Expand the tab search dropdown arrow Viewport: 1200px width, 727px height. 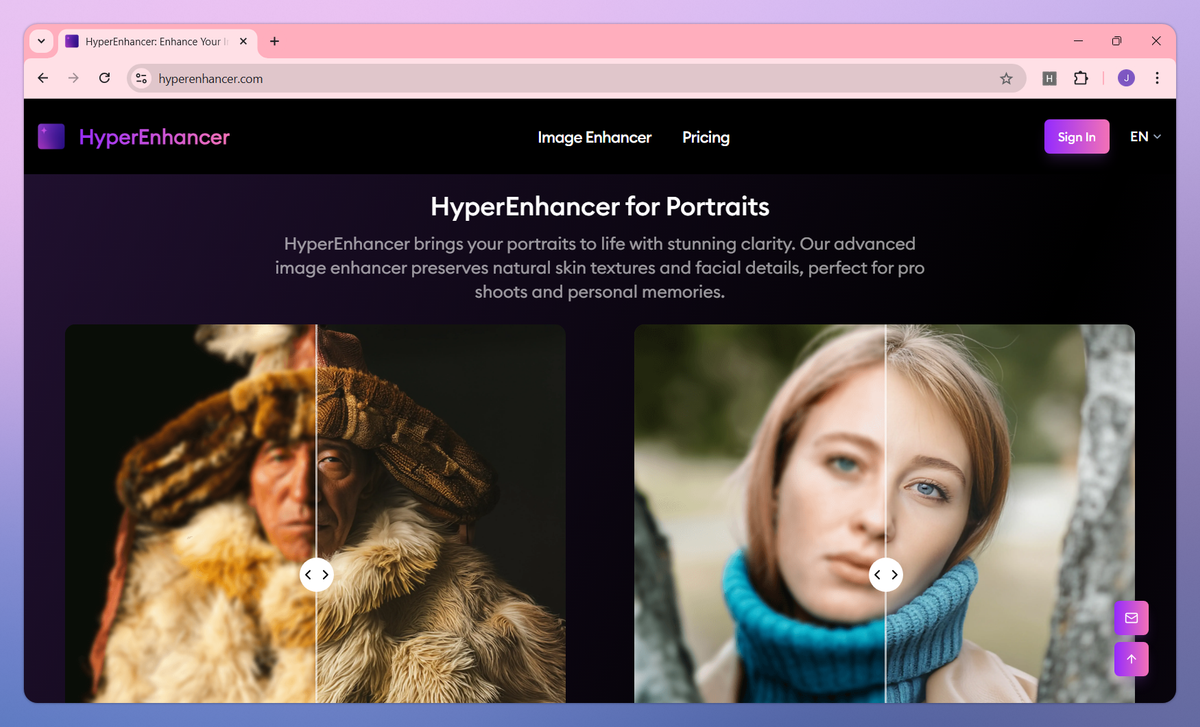coord(41,41)
